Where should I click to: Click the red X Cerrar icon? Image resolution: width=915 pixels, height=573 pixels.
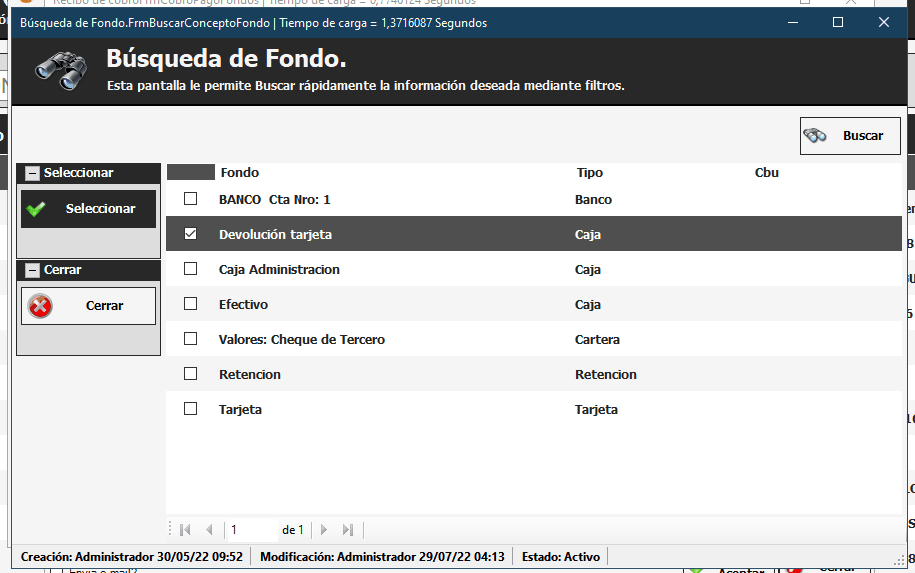[x=40, y=306]
